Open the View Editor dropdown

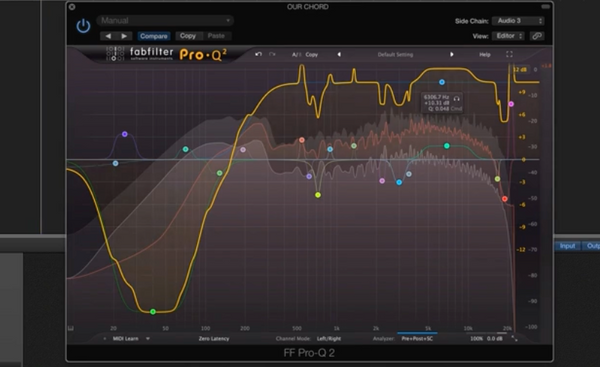[x=509, y=36]
